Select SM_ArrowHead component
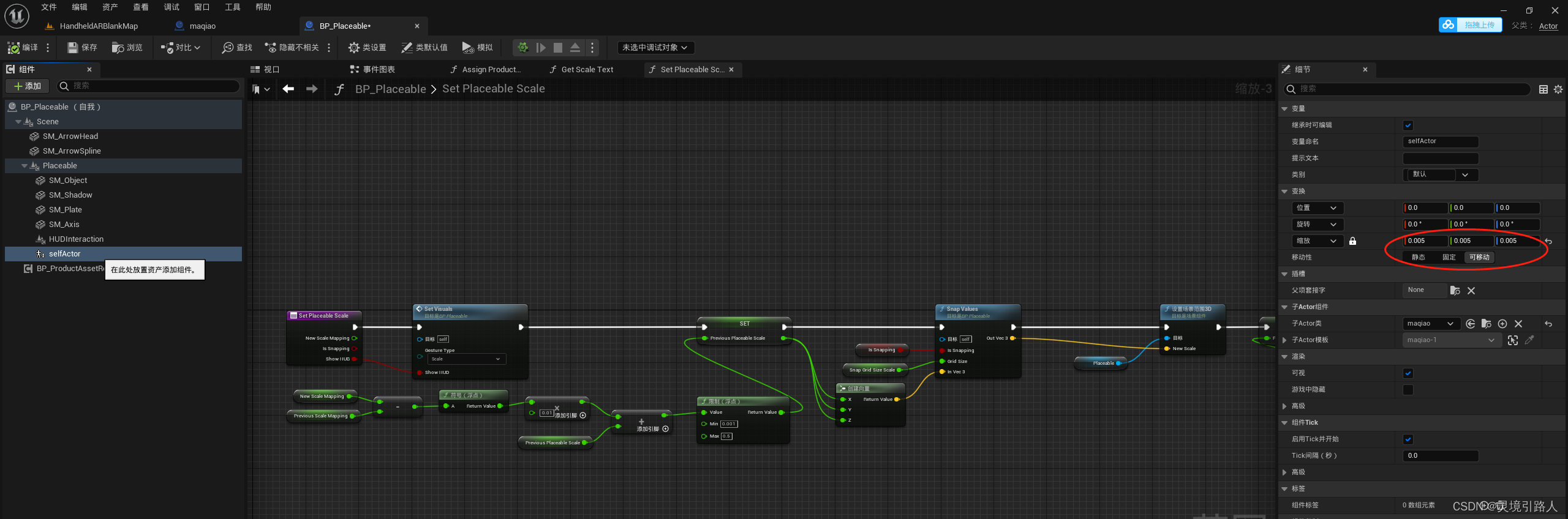1568x519 pixels. click(x=70, y=136)
